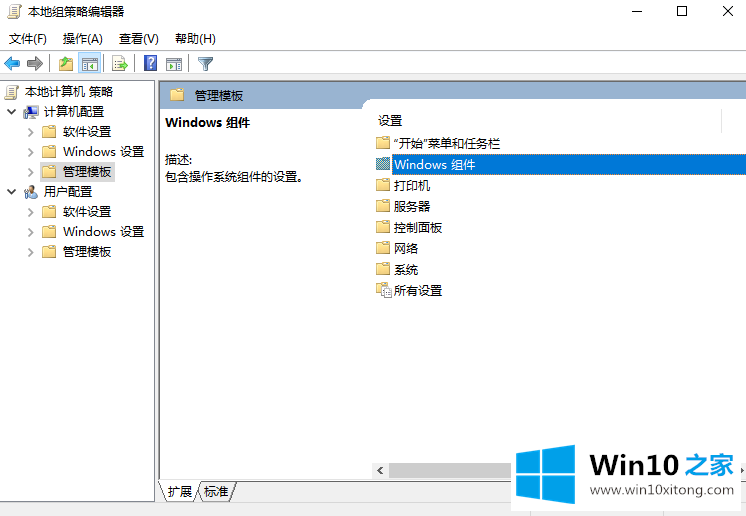Select 管理模板 under 用户配置 in tree
Screen dimensions: 746x516
click(87, 252)
